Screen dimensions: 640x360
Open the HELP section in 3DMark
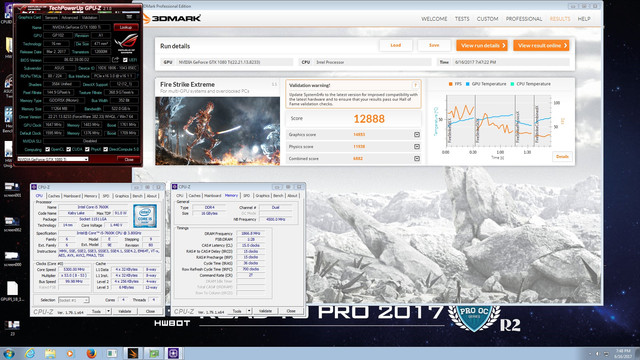point(584,19)
